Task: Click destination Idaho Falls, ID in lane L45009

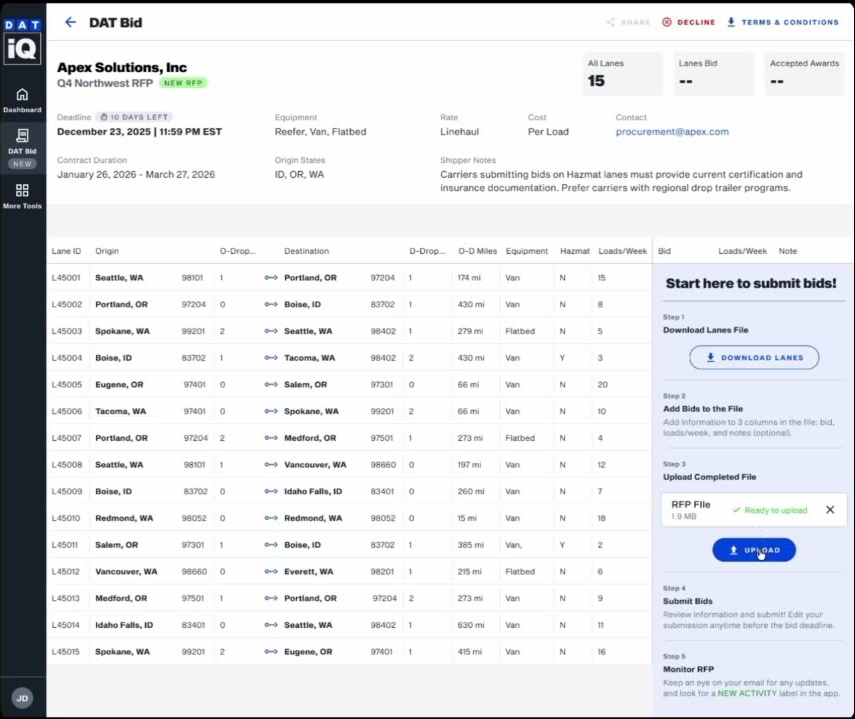Action: (x=313, y=491)
